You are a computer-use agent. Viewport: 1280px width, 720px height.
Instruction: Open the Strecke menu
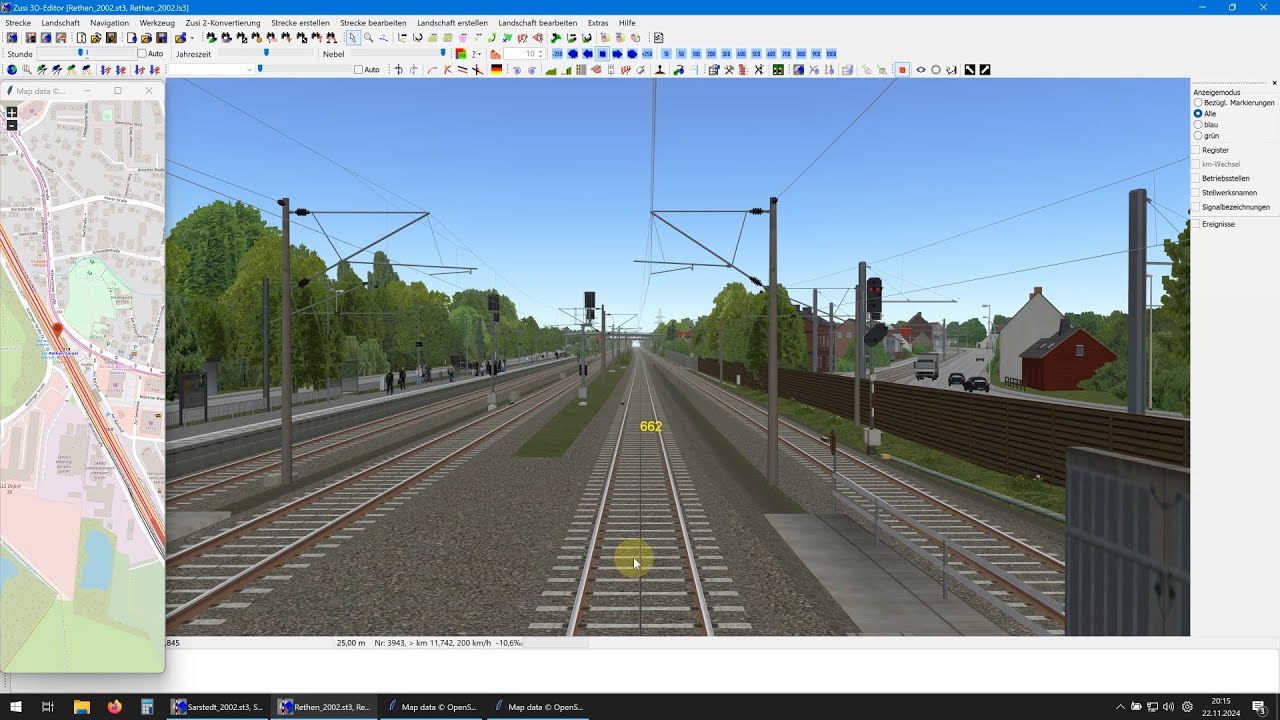pyautogui.click(x=18, y=22)
